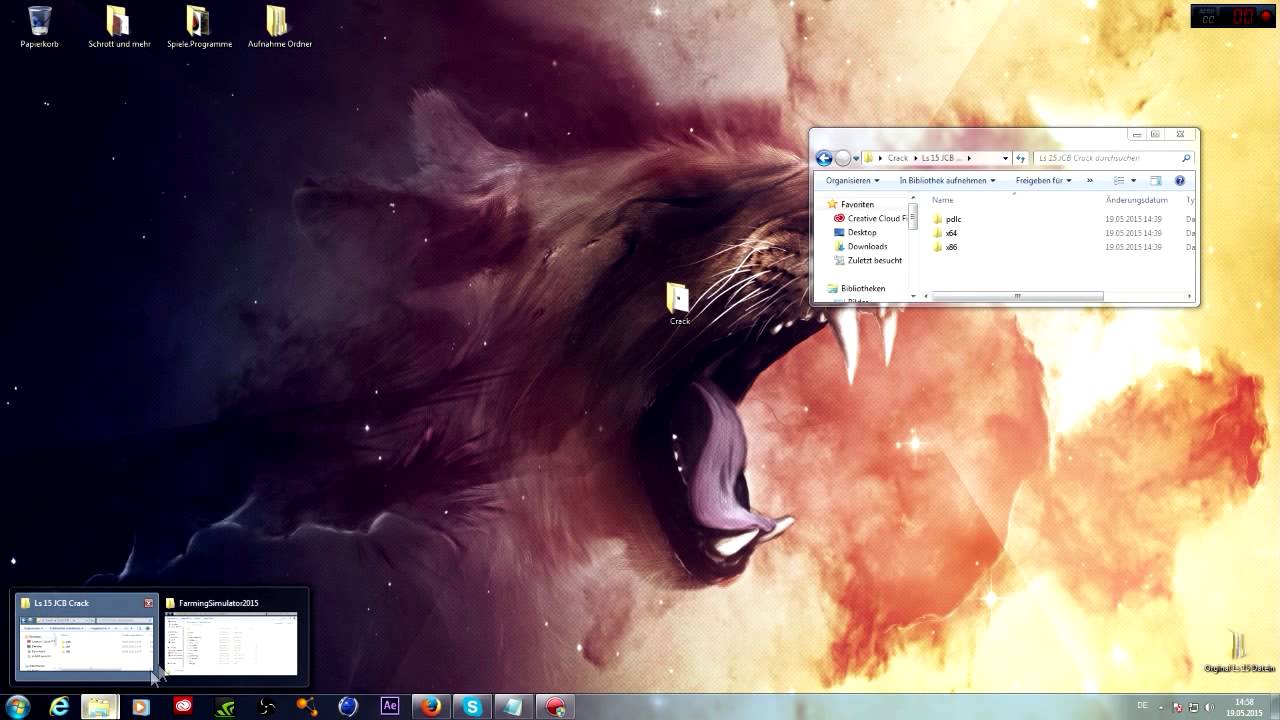
Task: Expand the address bar history dropdown arrow
Action: 1005,158
